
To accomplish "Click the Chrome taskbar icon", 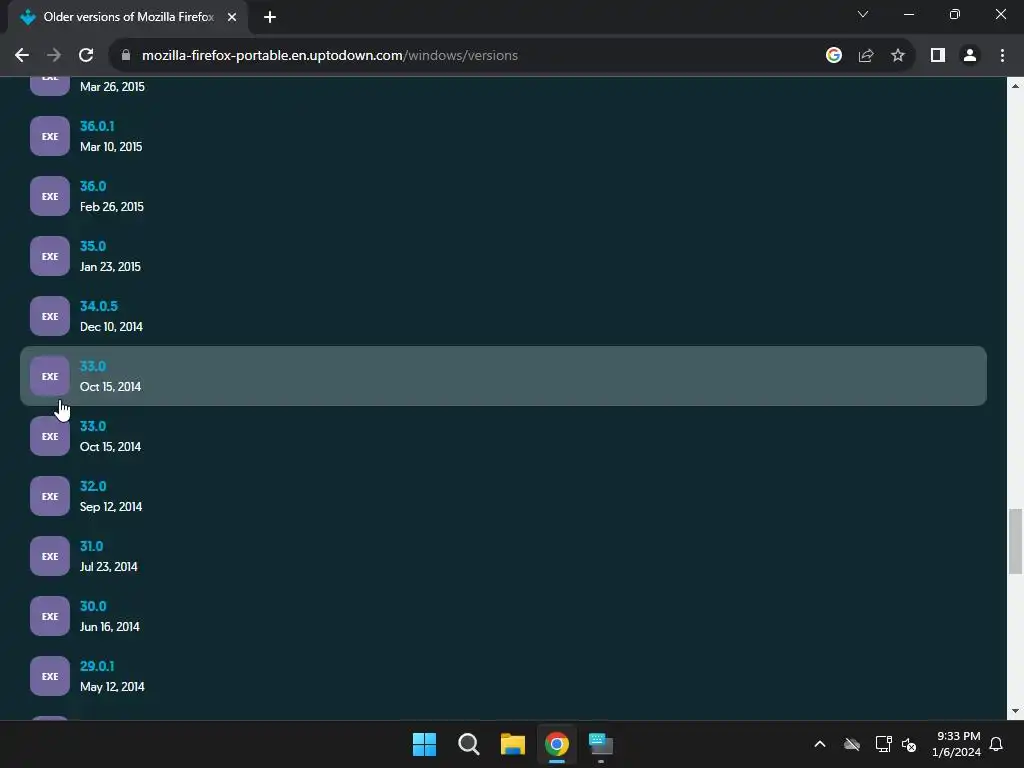I will click(556, 744).
